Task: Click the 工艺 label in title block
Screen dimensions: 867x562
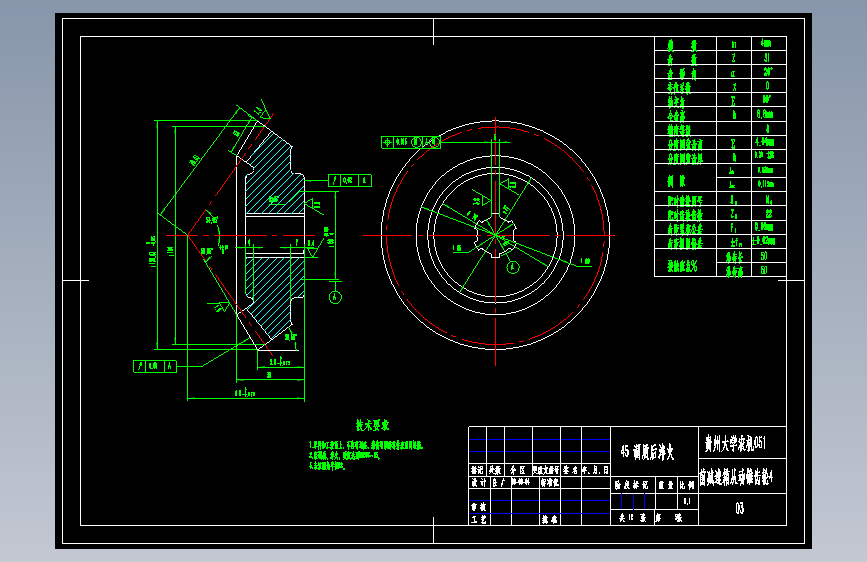Action: coord(479,519)
